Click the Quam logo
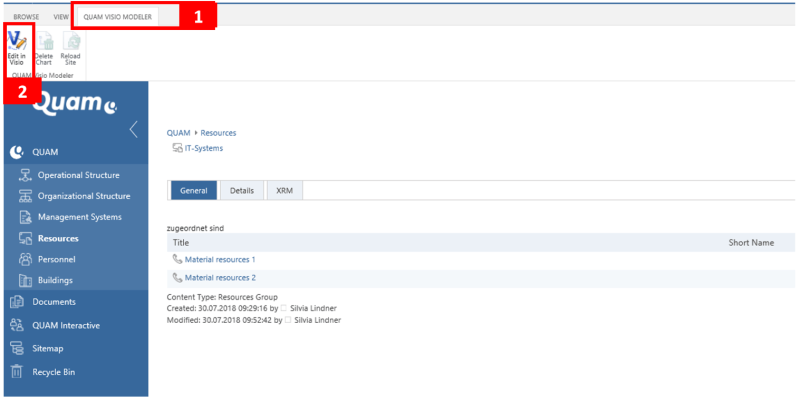 coord(74,102)
